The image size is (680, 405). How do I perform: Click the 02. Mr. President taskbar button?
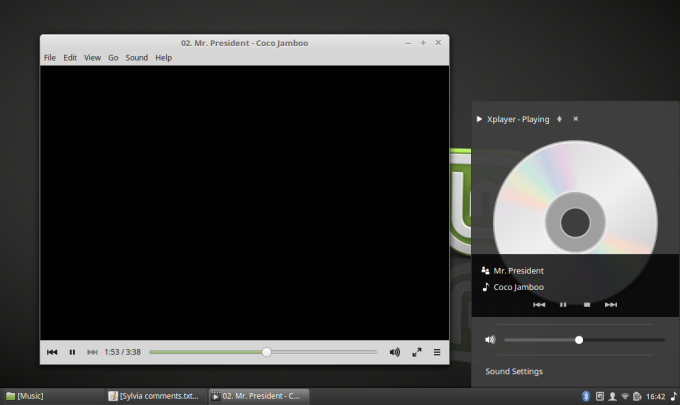pos(259,396)
